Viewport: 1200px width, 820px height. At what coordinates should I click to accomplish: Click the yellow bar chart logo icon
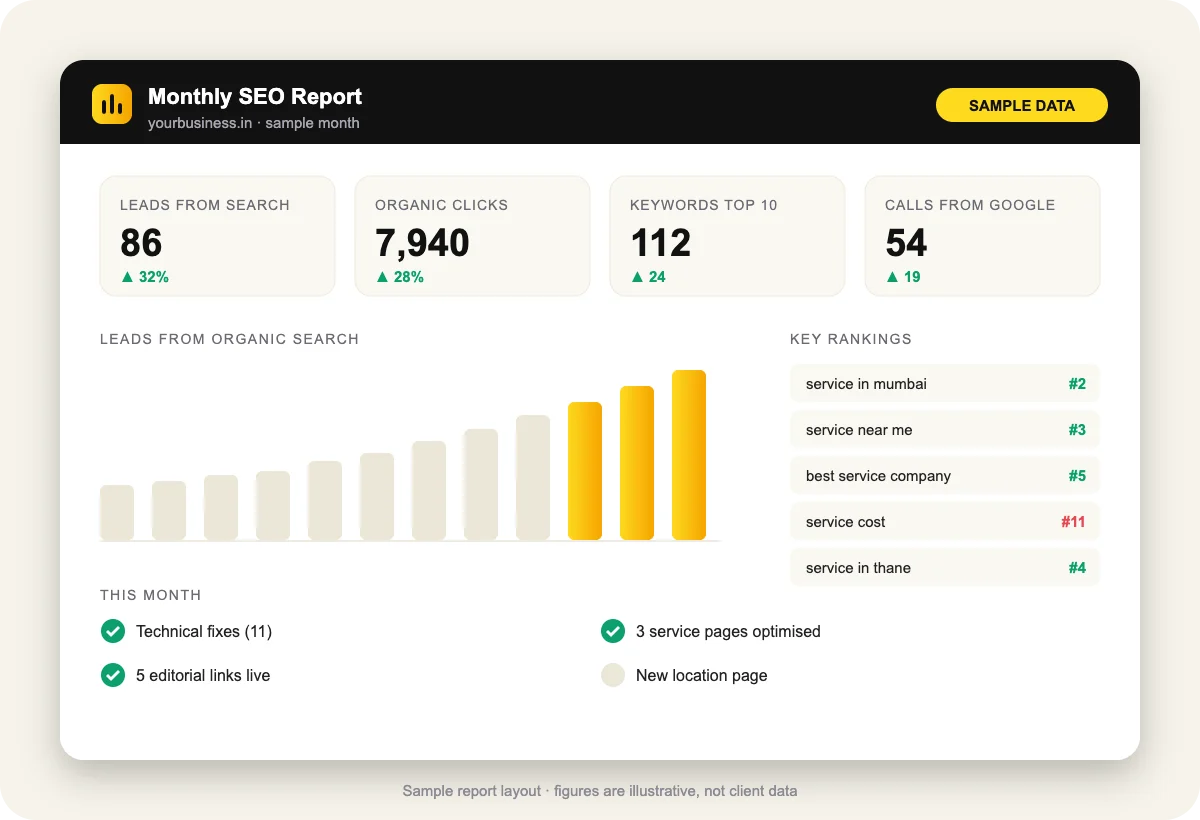pos(112,104)
